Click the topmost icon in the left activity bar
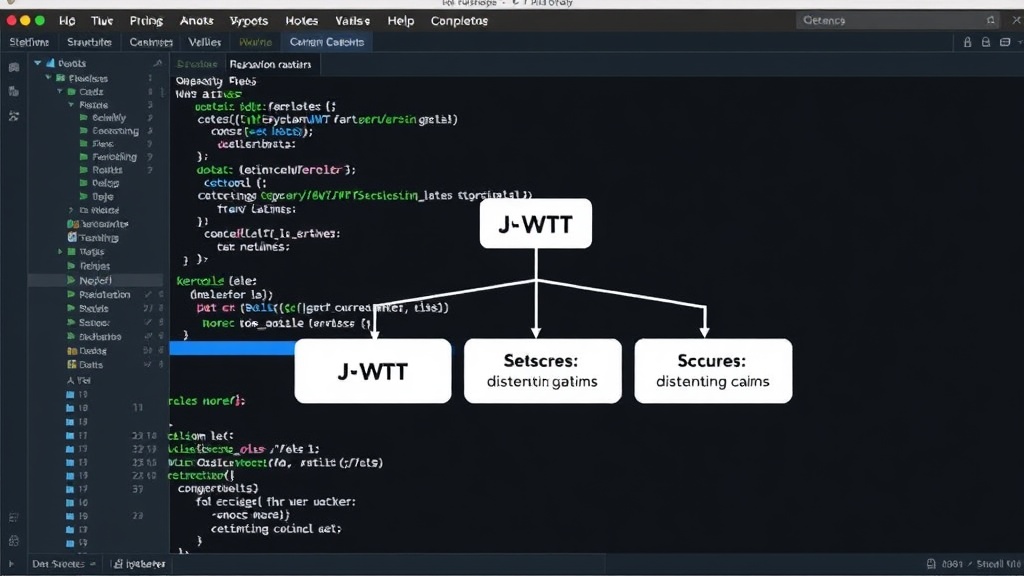1024x576 pixels. tap(14, 67)
